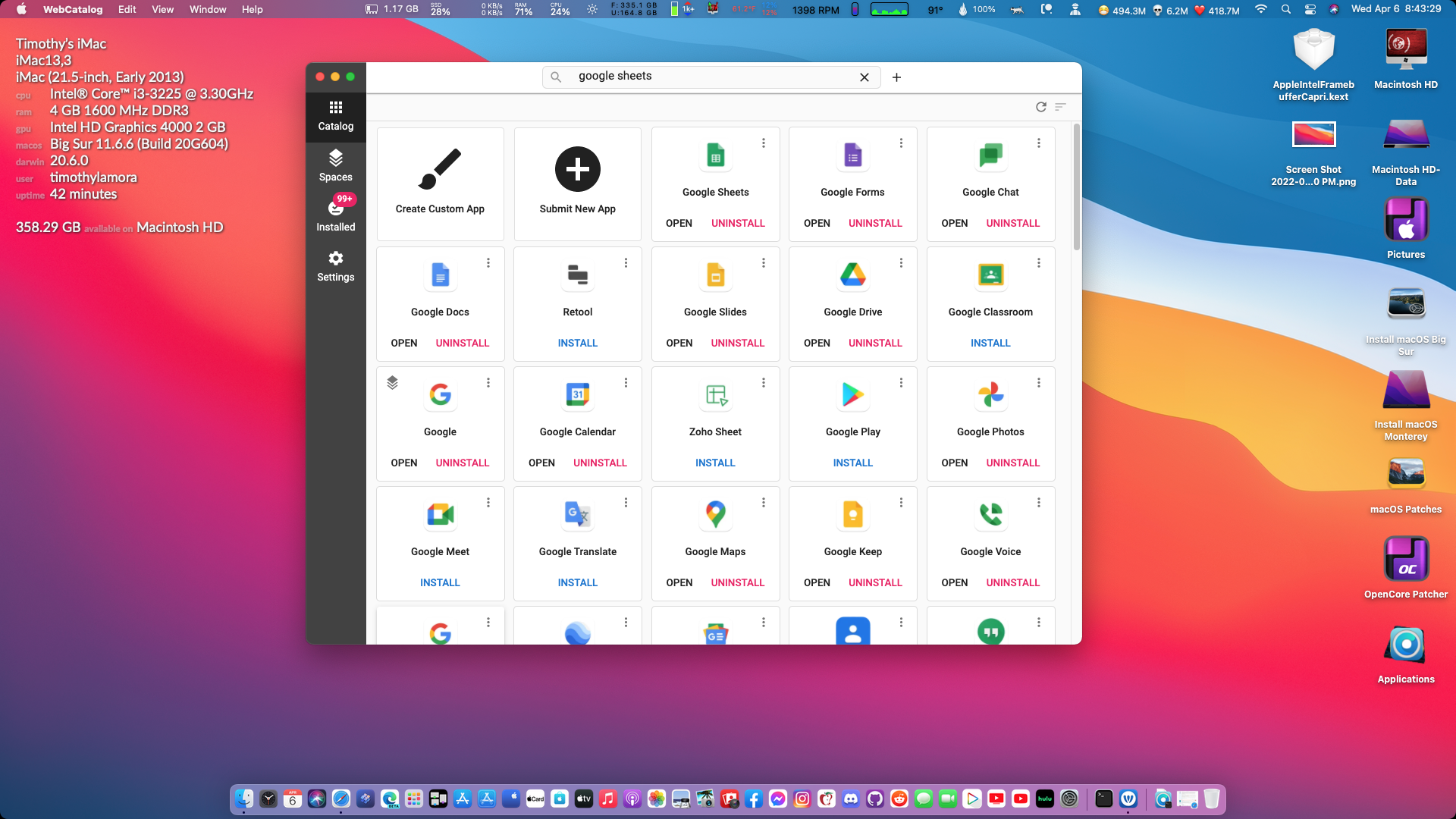Screen dimensions: 1456x819
Task: Click the Zoho Sheet app icon
Action: [x=715, y=394]
